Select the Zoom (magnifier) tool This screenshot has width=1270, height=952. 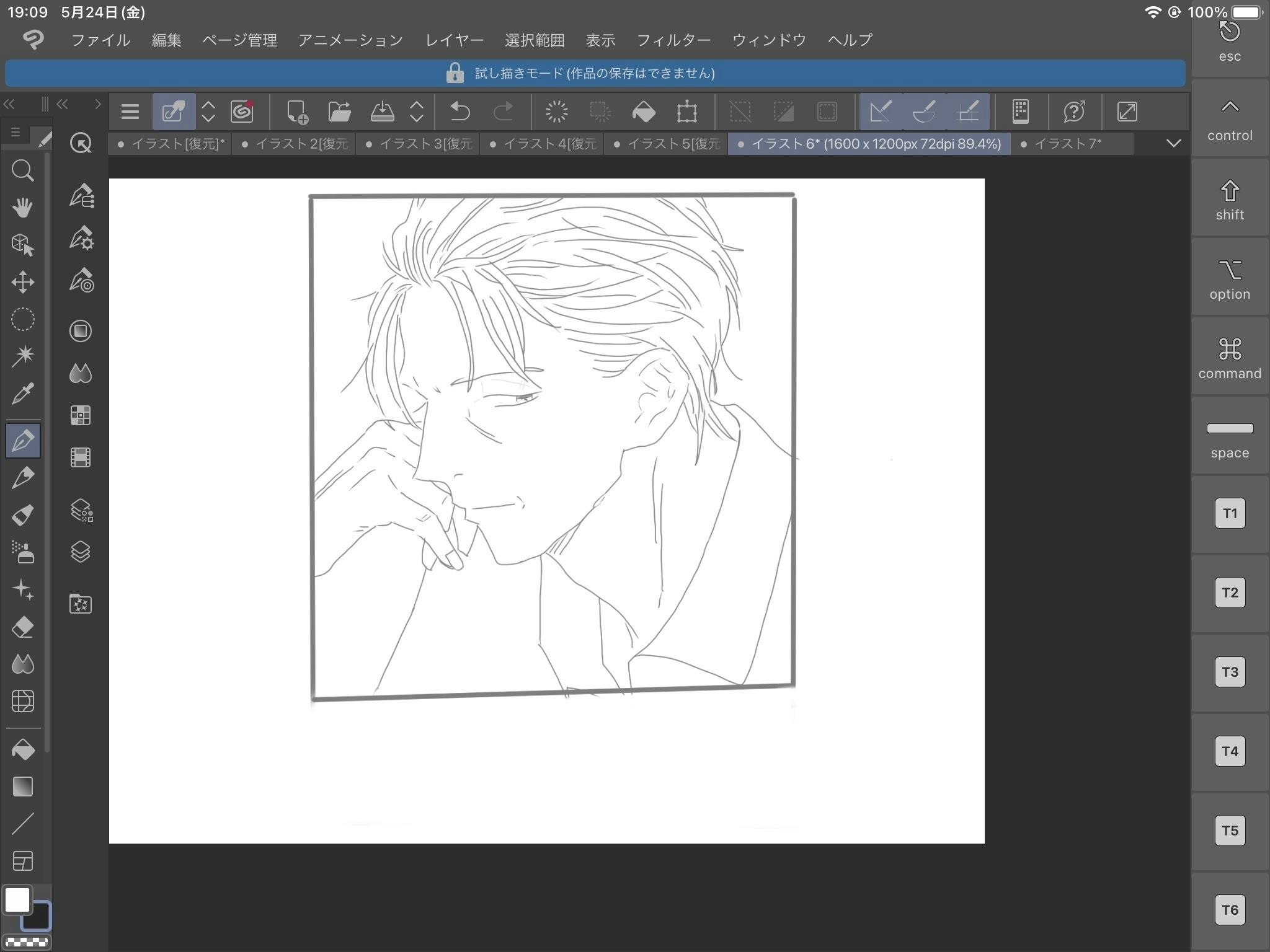click(x=23, y=172)
